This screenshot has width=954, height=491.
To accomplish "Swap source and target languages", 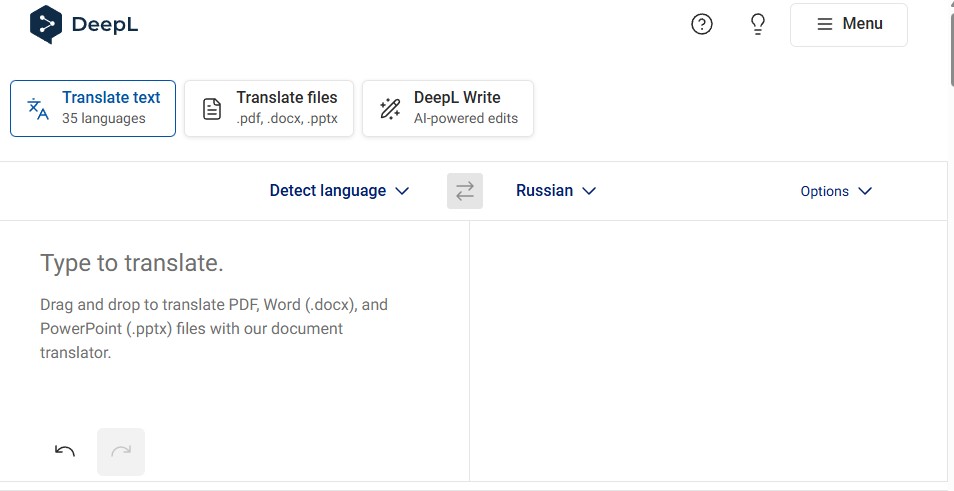I will click(465, 191).
